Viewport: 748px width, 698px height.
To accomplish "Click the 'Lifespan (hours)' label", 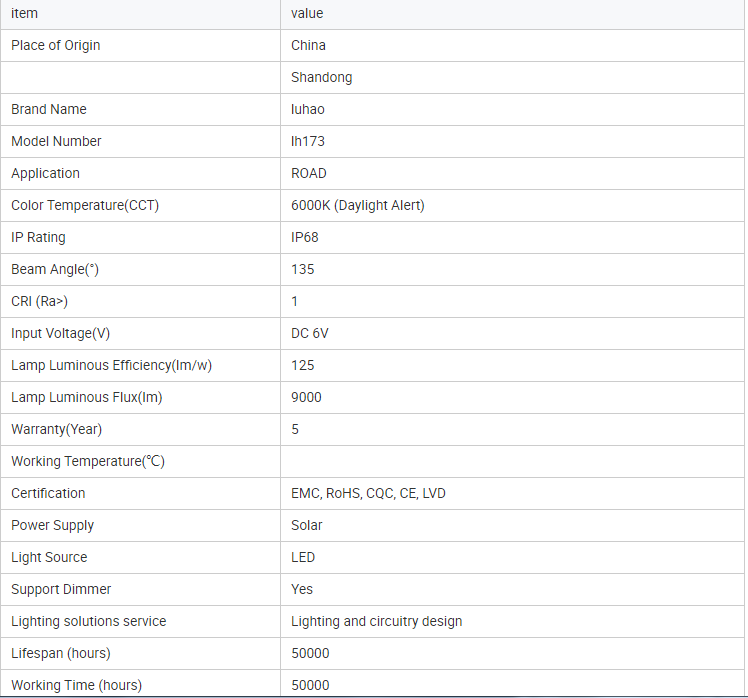I will point(60,653).
